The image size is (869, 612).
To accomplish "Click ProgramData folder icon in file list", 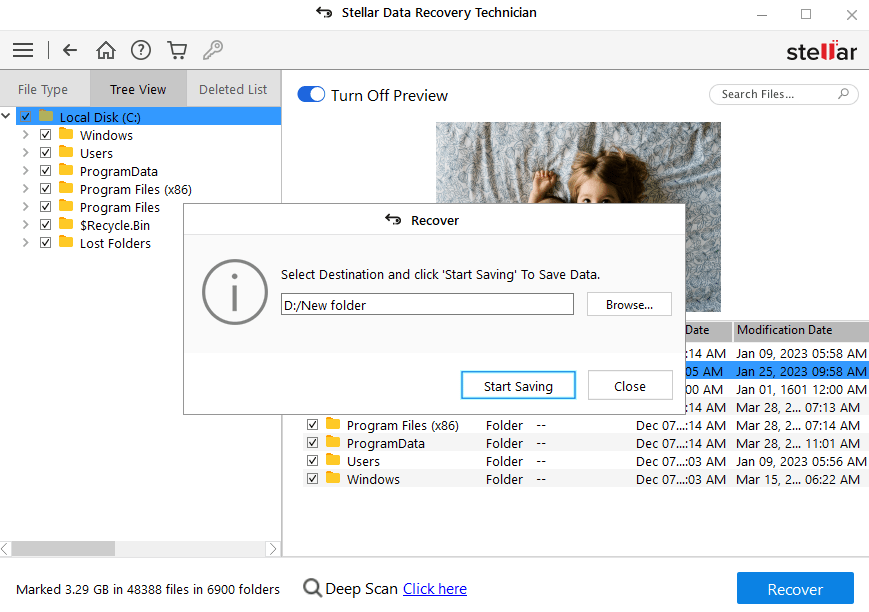I will tap(333, 442).
